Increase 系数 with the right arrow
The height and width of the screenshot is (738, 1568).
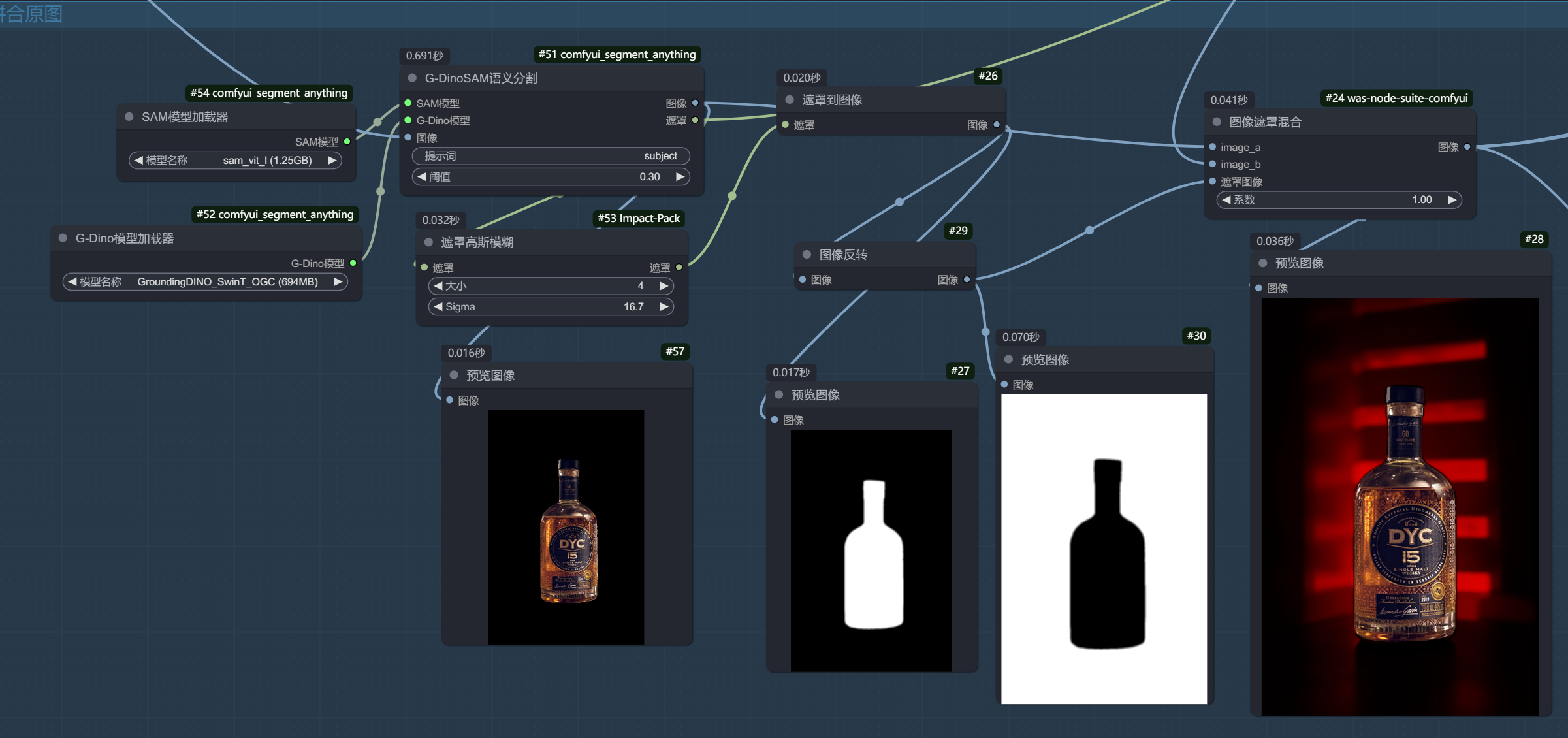1452,200
